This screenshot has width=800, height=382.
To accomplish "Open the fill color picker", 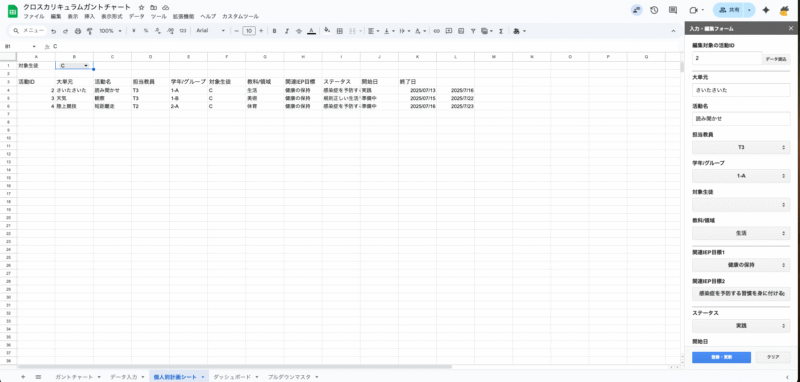I will pos(327,31).
